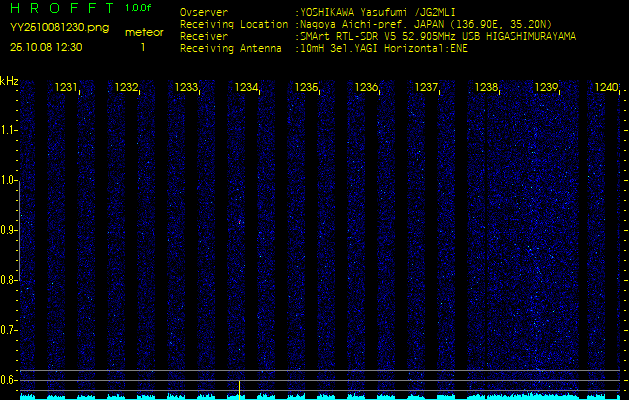Screen dimensions: 629x400
Task: Click the 0.6 kHz axis label
Action: 9,380
